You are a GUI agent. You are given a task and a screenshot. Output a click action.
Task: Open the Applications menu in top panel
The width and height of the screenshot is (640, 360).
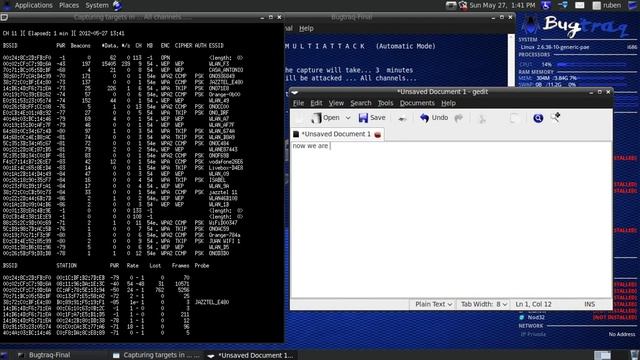tap(33, 5)
